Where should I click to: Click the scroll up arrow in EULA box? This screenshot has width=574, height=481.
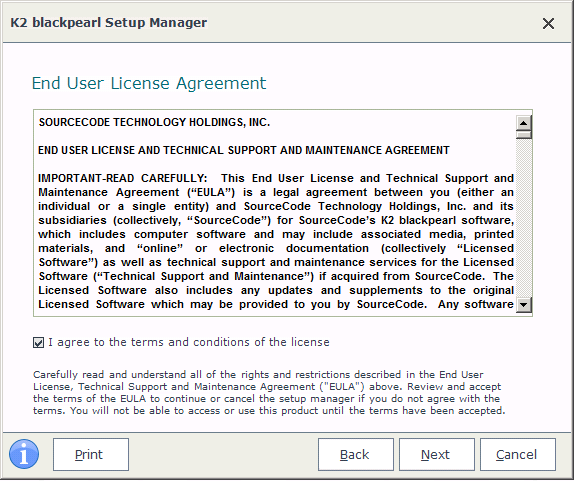tap(523, 123)
